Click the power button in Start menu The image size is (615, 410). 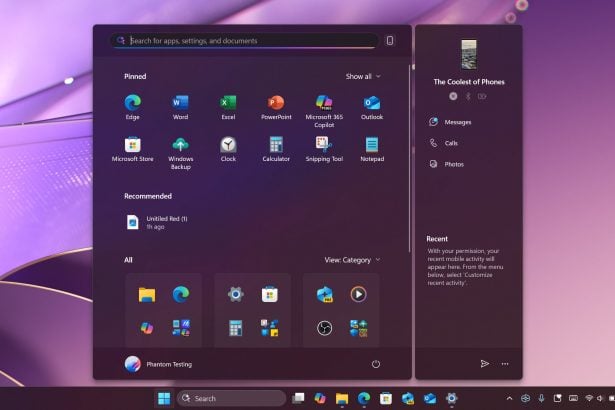click(376, 364)
